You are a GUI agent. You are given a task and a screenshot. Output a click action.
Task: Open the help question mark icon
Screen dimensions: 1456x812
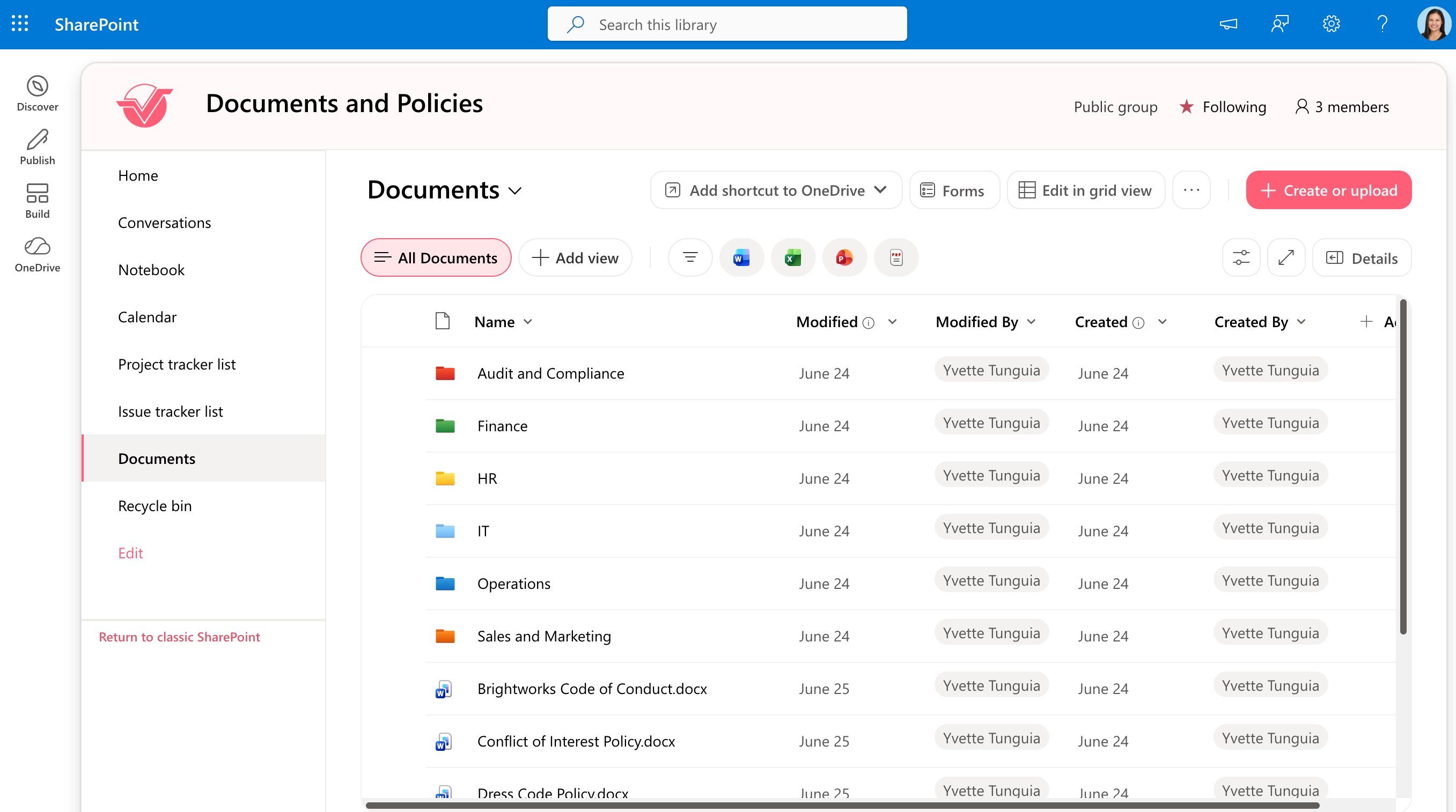click(1383, 24)
